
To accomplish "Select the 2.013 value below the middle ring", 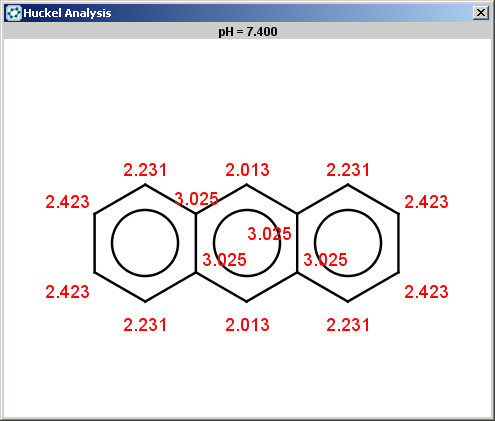I will (x=247, y=325).
